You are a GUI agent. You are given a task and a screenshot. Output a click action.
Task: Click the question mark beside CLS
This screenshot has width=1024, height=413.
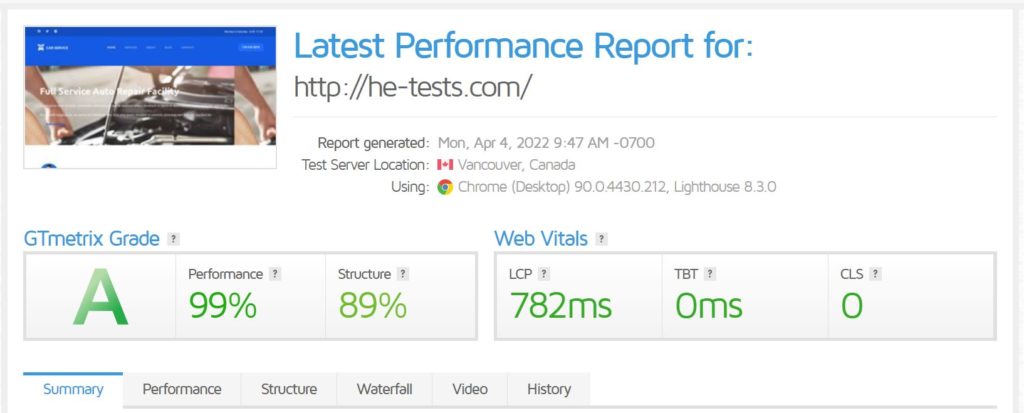876,274
